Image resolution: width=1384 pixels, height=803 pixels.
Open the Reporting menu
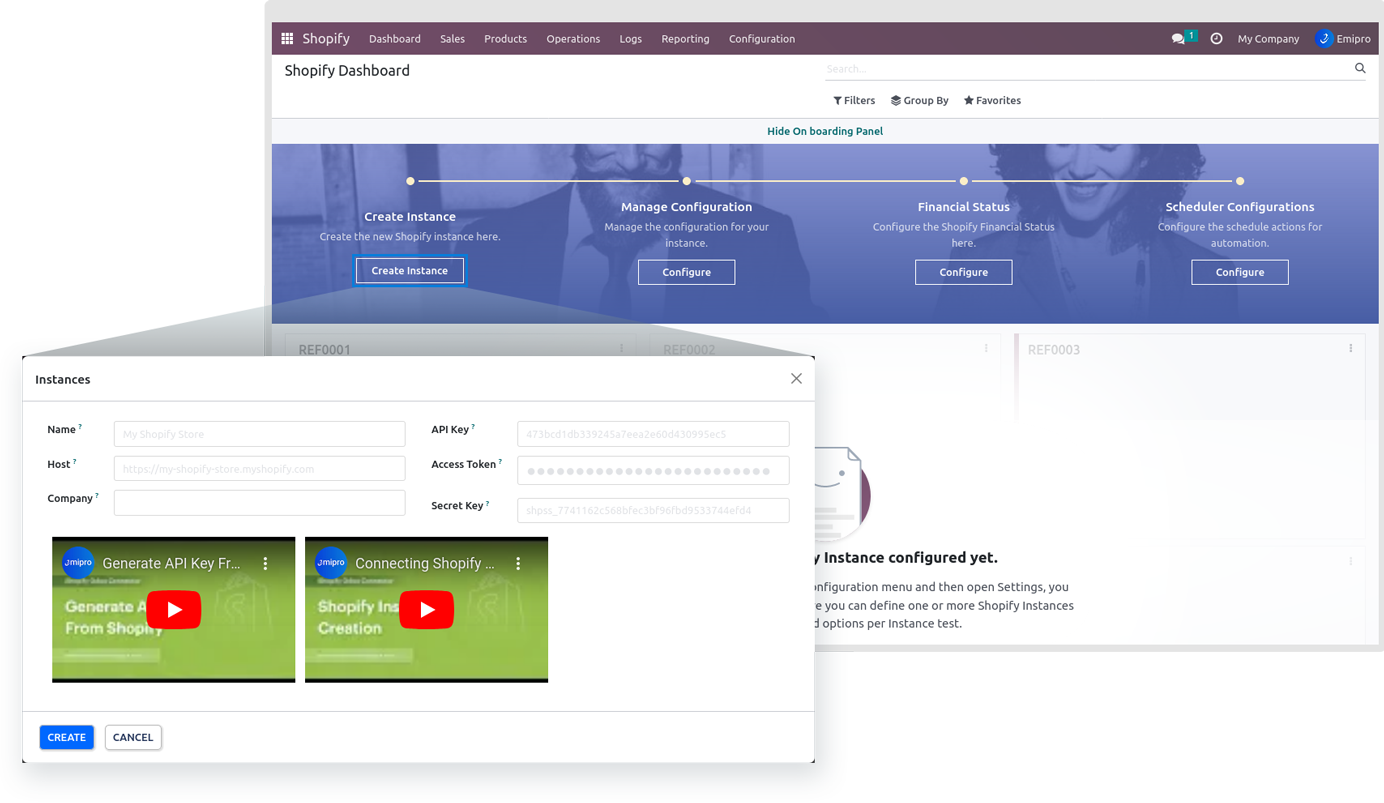(x=685, y=39)
